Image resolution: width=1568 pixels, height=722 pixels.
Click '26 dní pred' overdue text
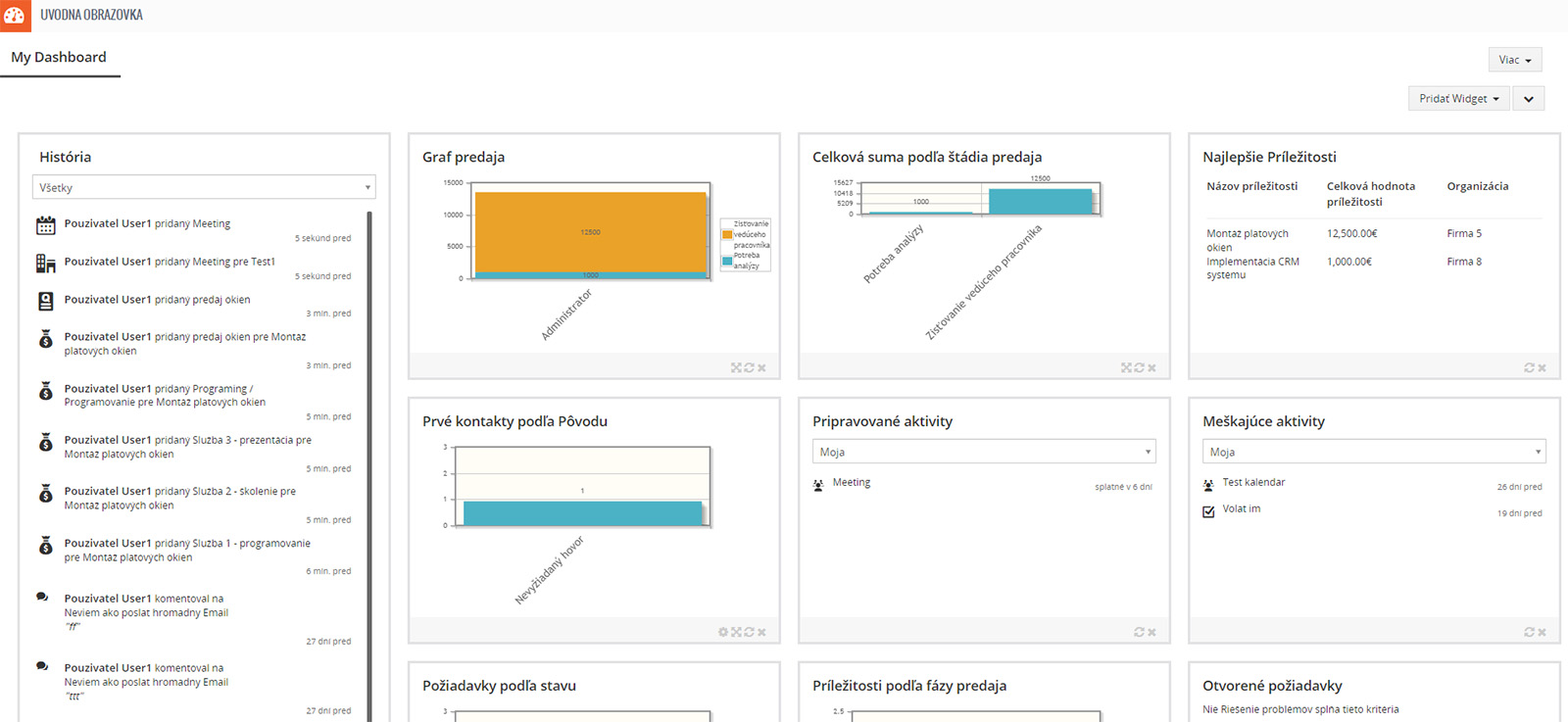1519,487
